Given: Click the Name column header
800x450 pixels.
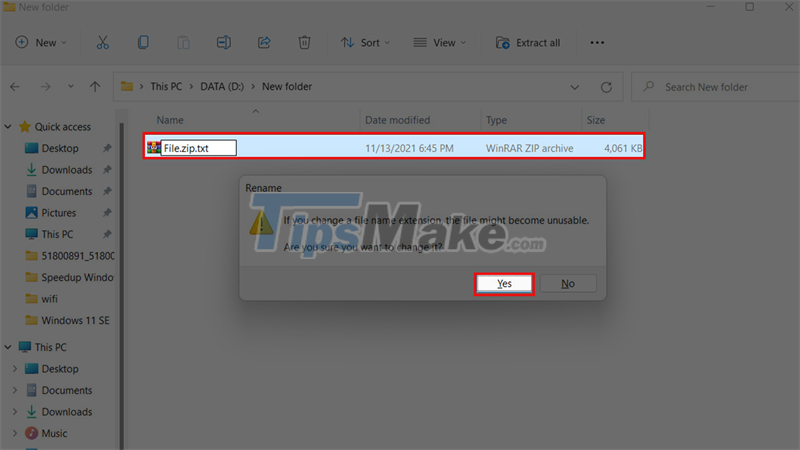Looking at the screenshot, I should click(170, 120).
